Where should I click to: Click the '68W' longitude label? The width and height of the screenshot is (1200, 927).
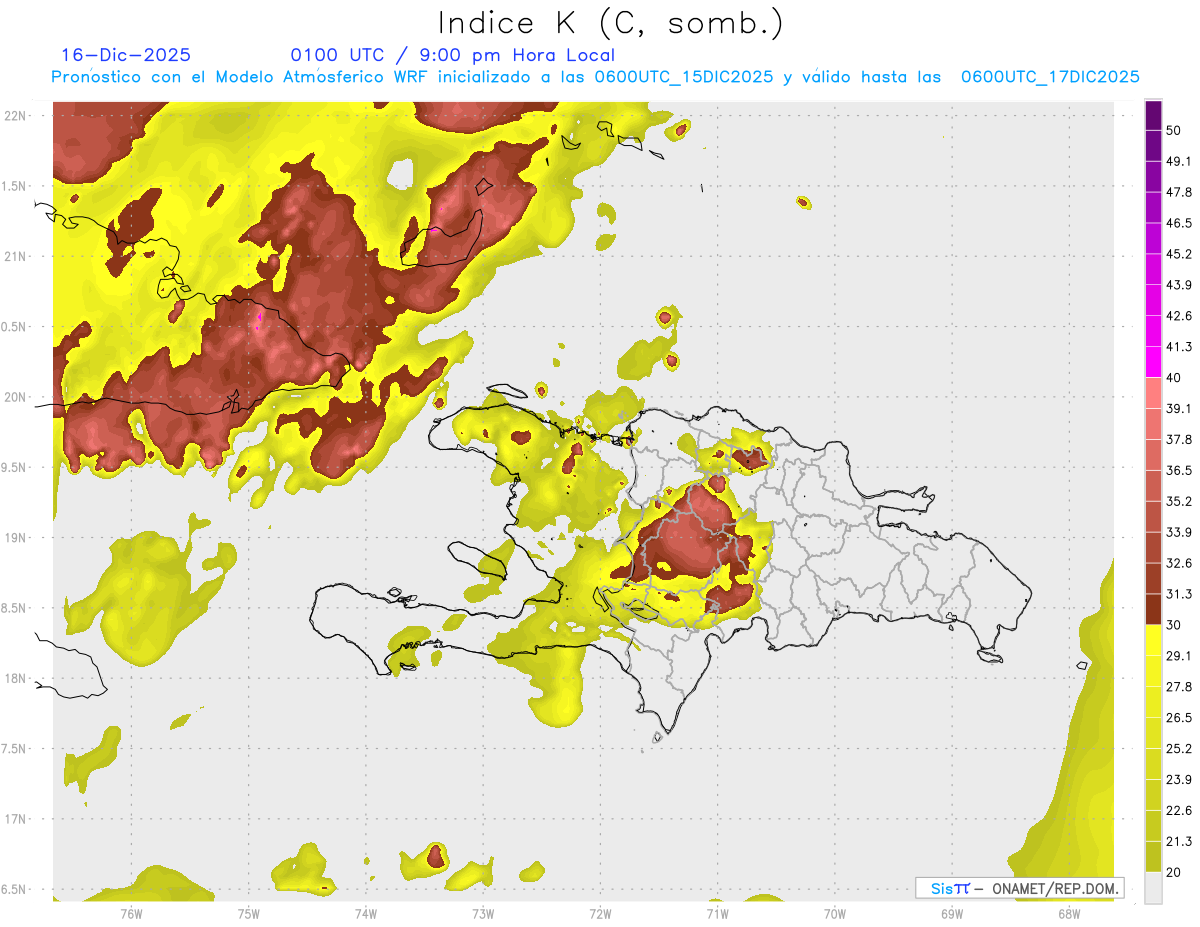tap(1069, 914)
